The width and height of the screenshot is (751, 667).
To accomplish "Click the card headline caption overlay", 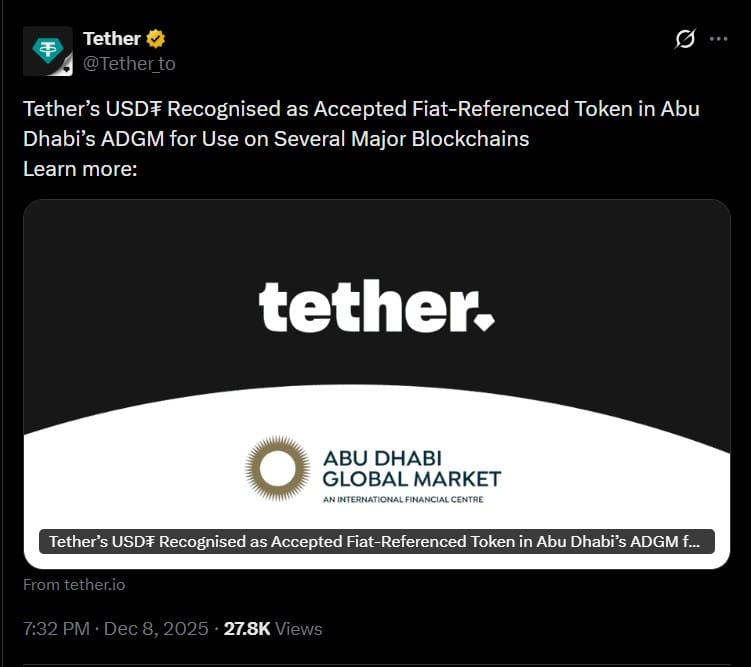I will tap(376, 542).
